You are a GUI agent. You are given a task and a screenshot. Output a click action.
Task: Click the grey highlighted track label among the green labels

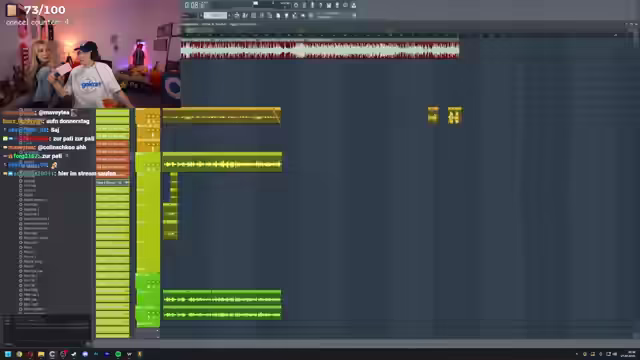[x=113, y=182]
